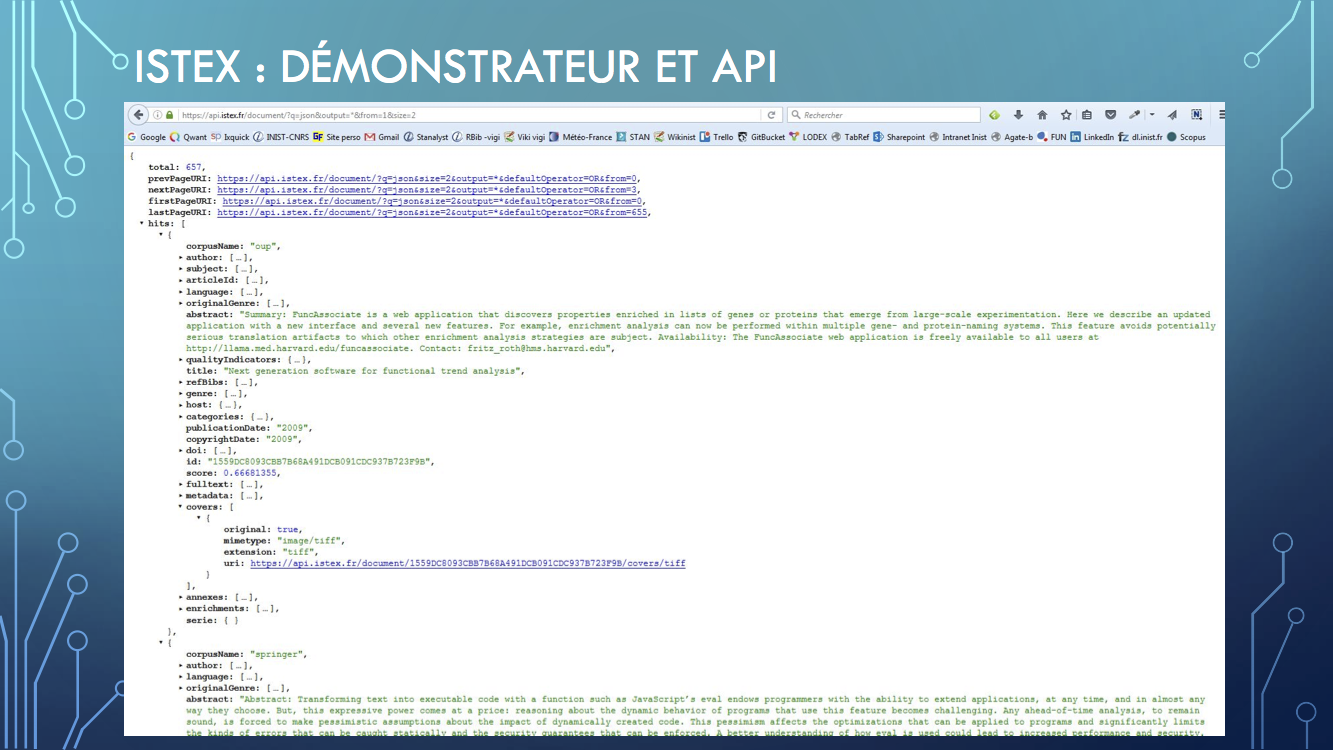The image size is (1333, 750).
Task: Open the Trello bookmark
Action: pos(717,137)
